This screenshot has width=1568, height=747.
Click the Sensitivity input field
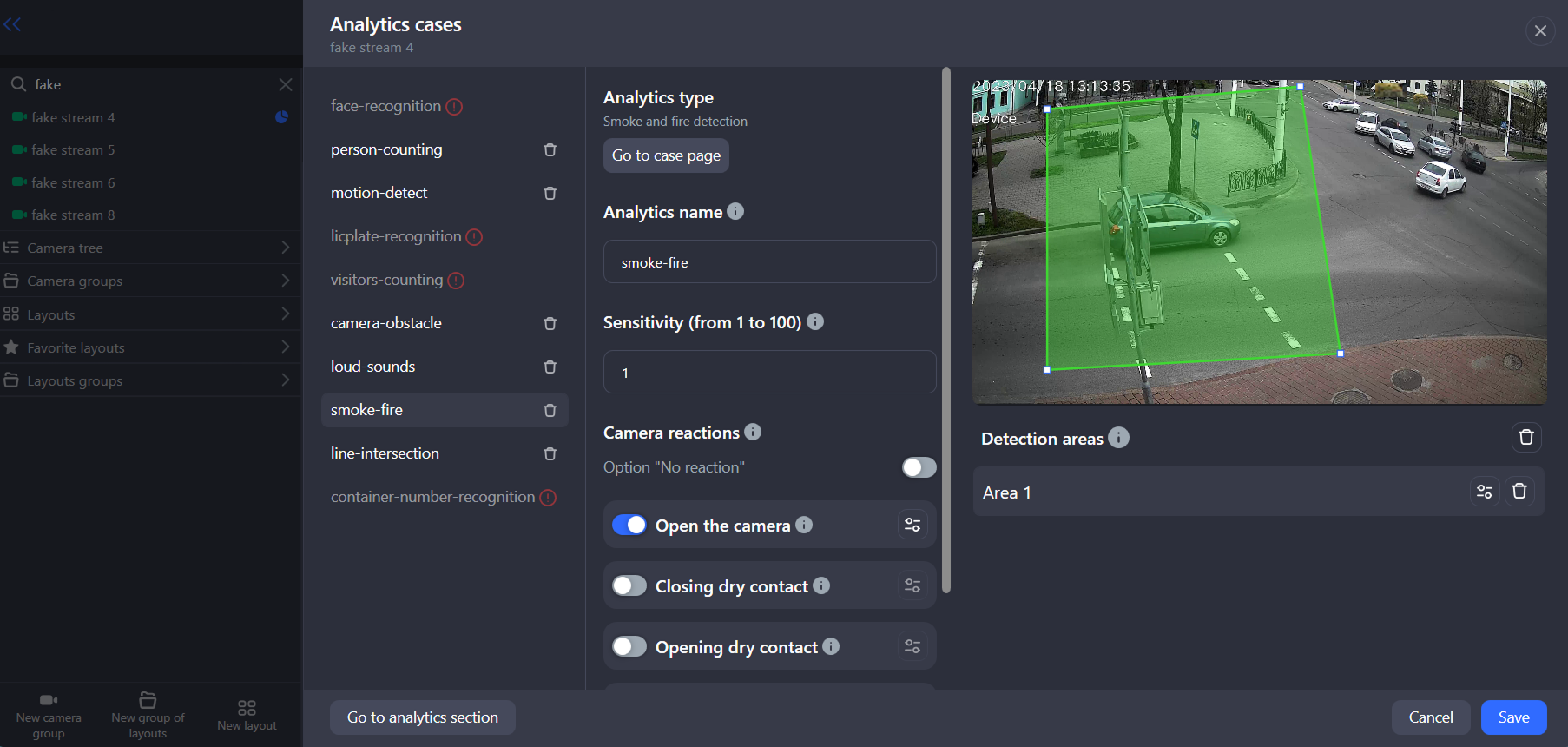click(769, 373)
